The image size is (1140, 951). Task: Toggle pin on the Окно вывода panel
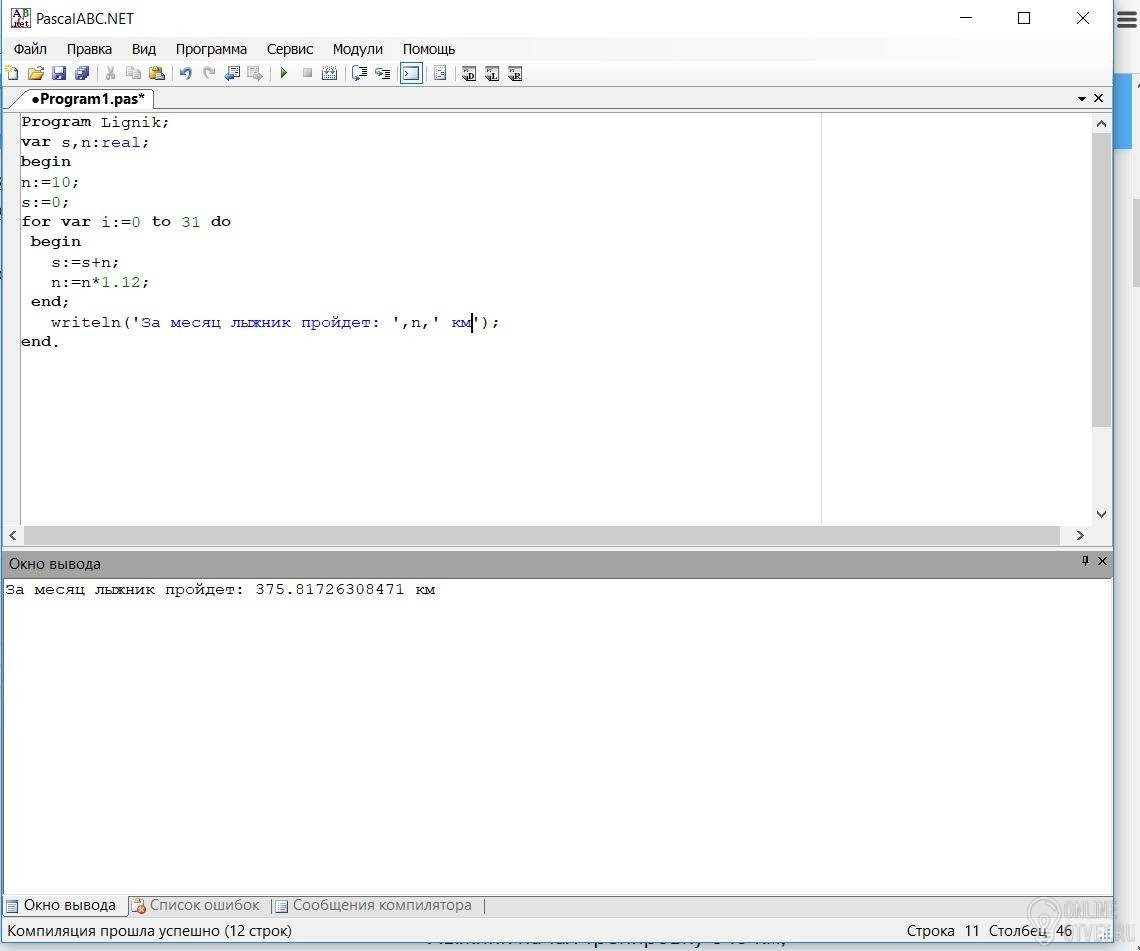click(x=1085, y=562)
